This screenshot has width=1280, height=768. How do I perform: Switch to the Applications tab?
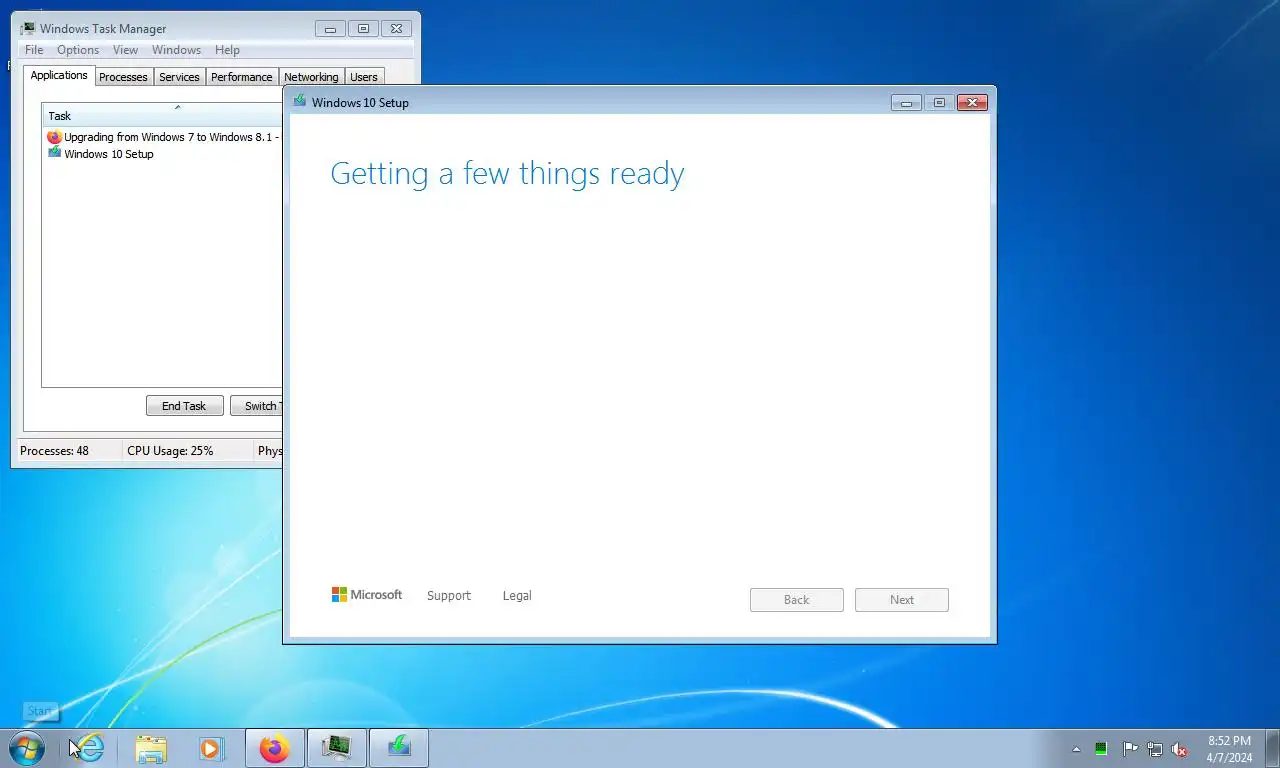[x=59, y=75]
